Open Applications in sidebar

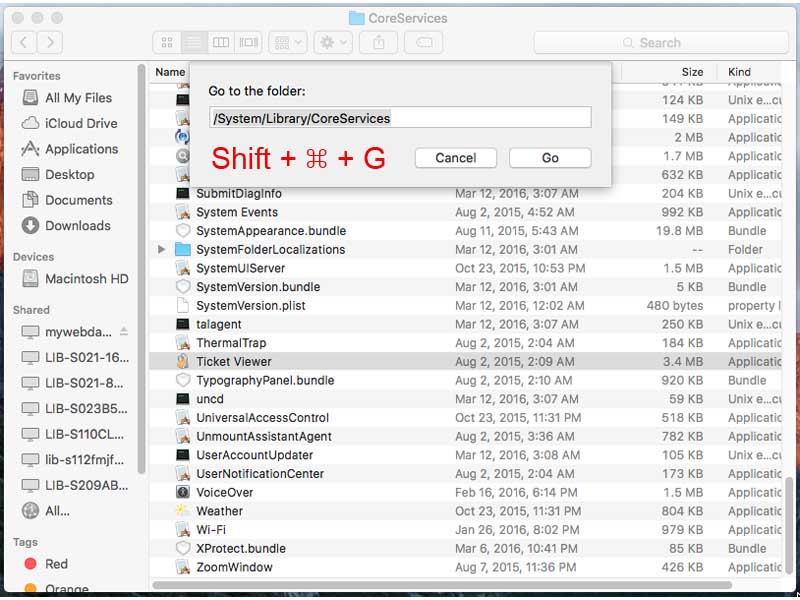click(70, 148)
